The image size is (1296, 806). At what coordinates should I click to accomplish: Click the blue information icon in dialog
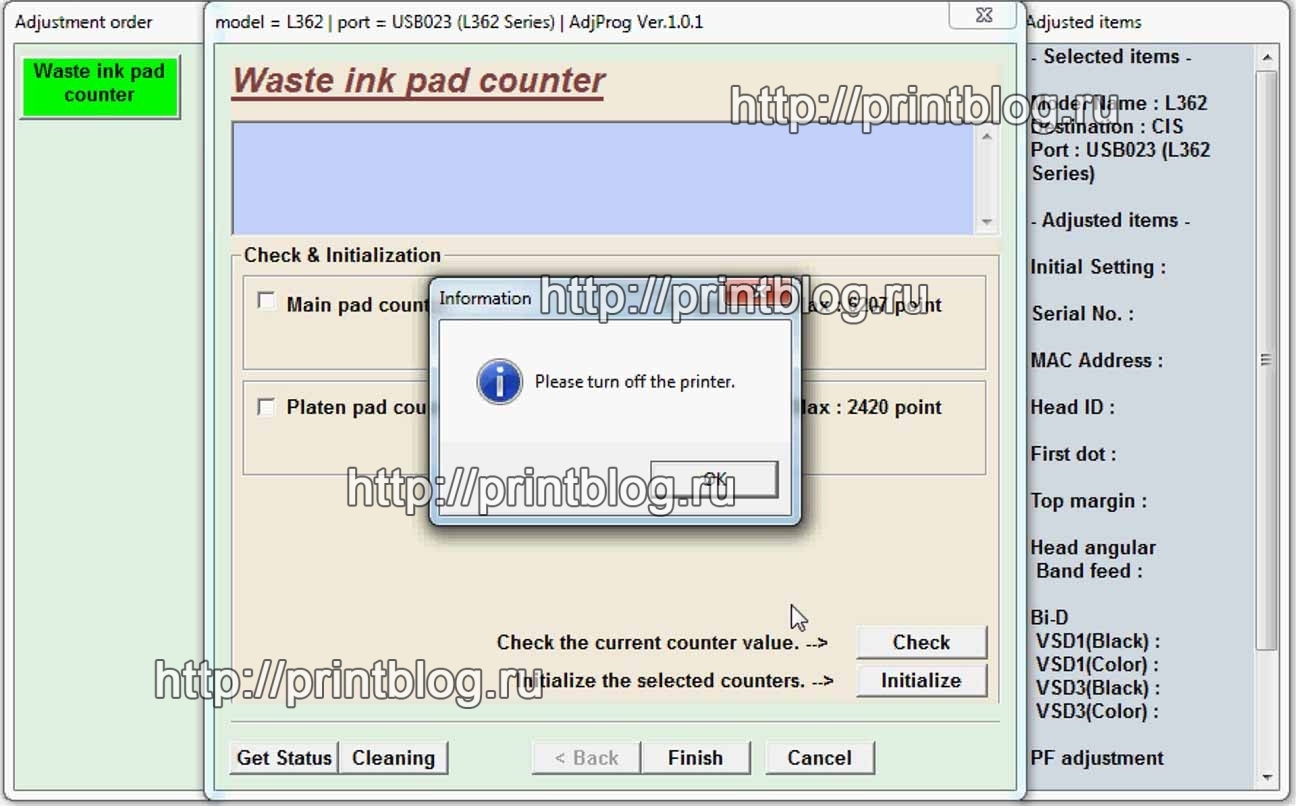(499, 382)
